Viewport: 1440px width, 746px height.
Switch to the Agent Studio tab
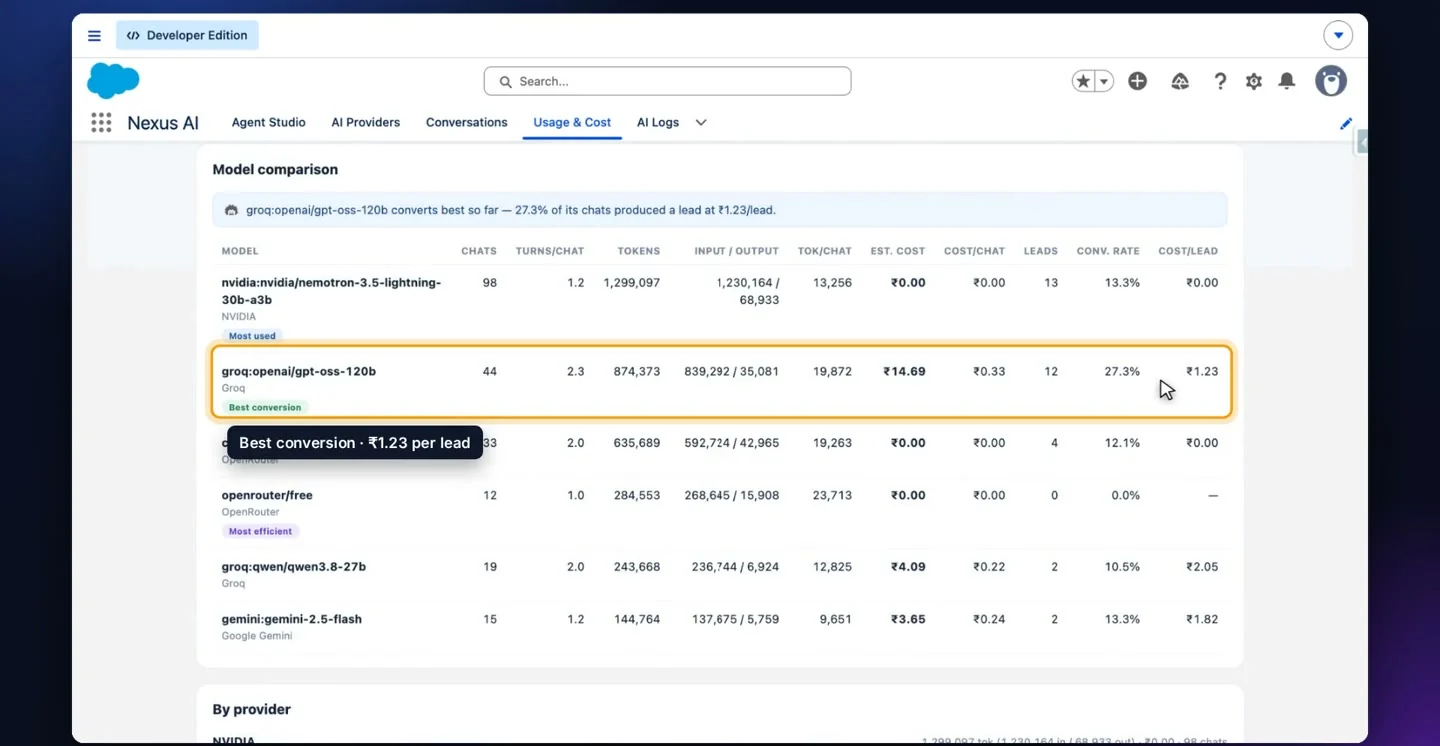tap(269, 122)
